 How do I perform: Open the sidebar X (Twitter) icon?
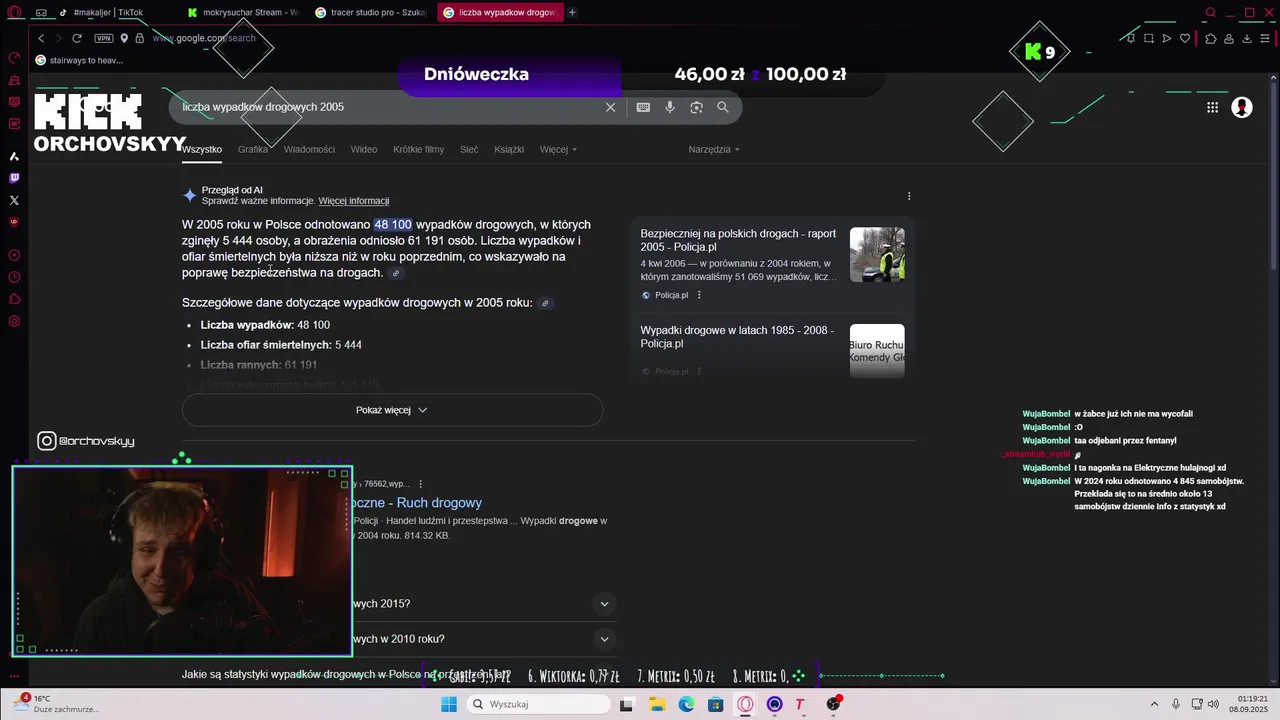pos(14,200)
